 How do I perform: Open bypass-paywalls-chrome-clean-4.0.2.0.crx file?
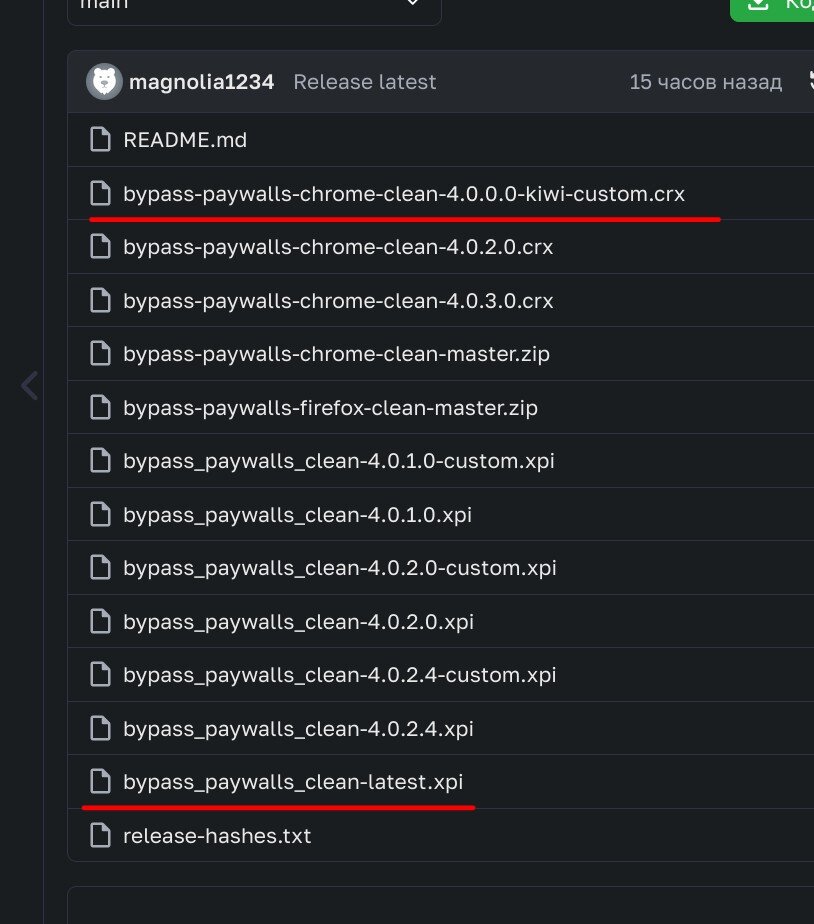coord(338,247)
